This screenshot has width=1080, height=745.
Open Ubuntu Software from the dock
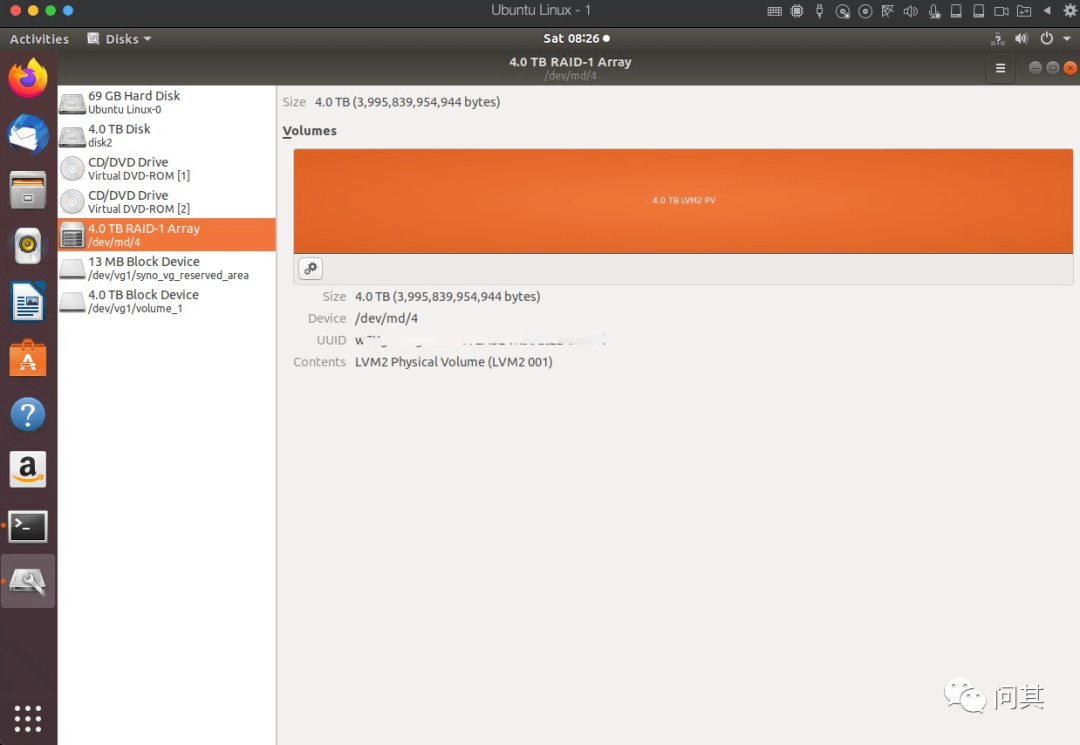tap(28, 358)
